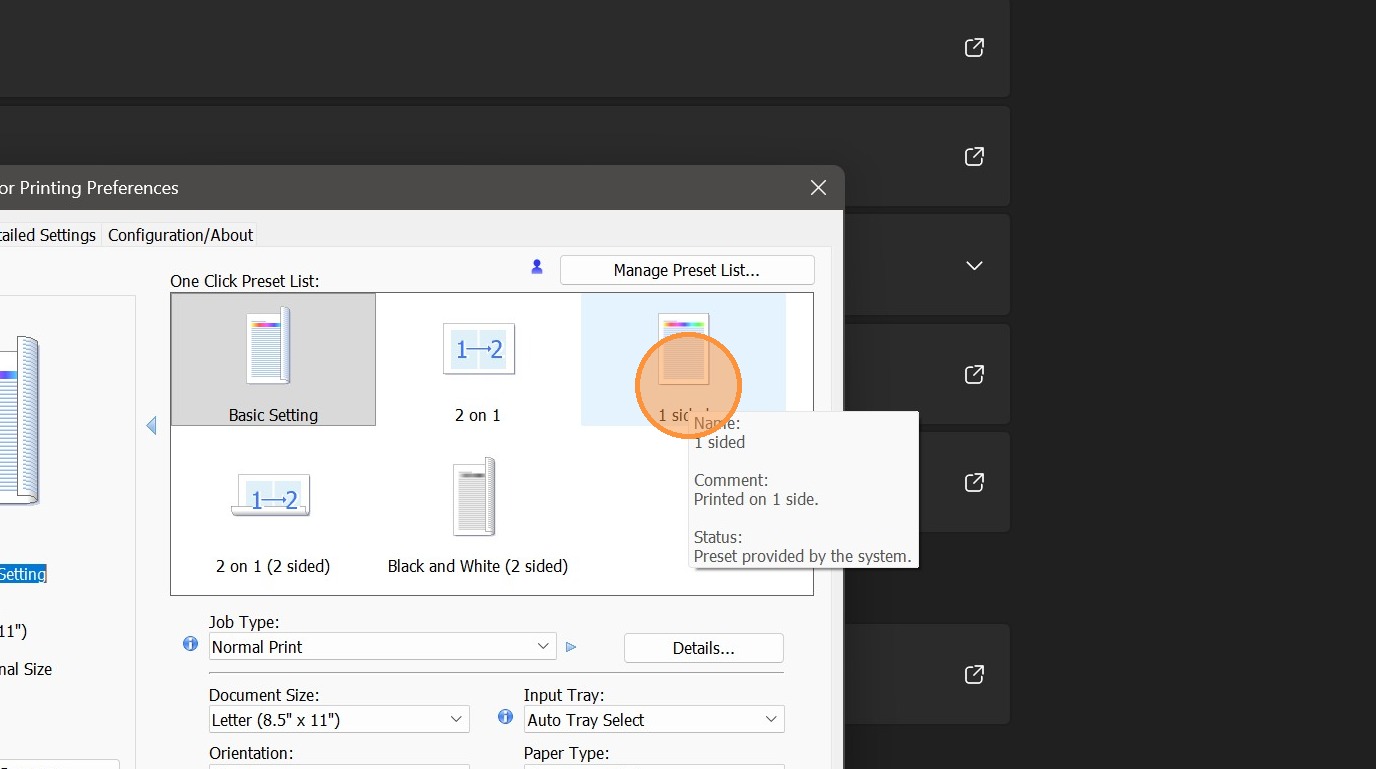Click the Manage Preset List button
Screen dimensions: 1376x769
pos(686,270)
